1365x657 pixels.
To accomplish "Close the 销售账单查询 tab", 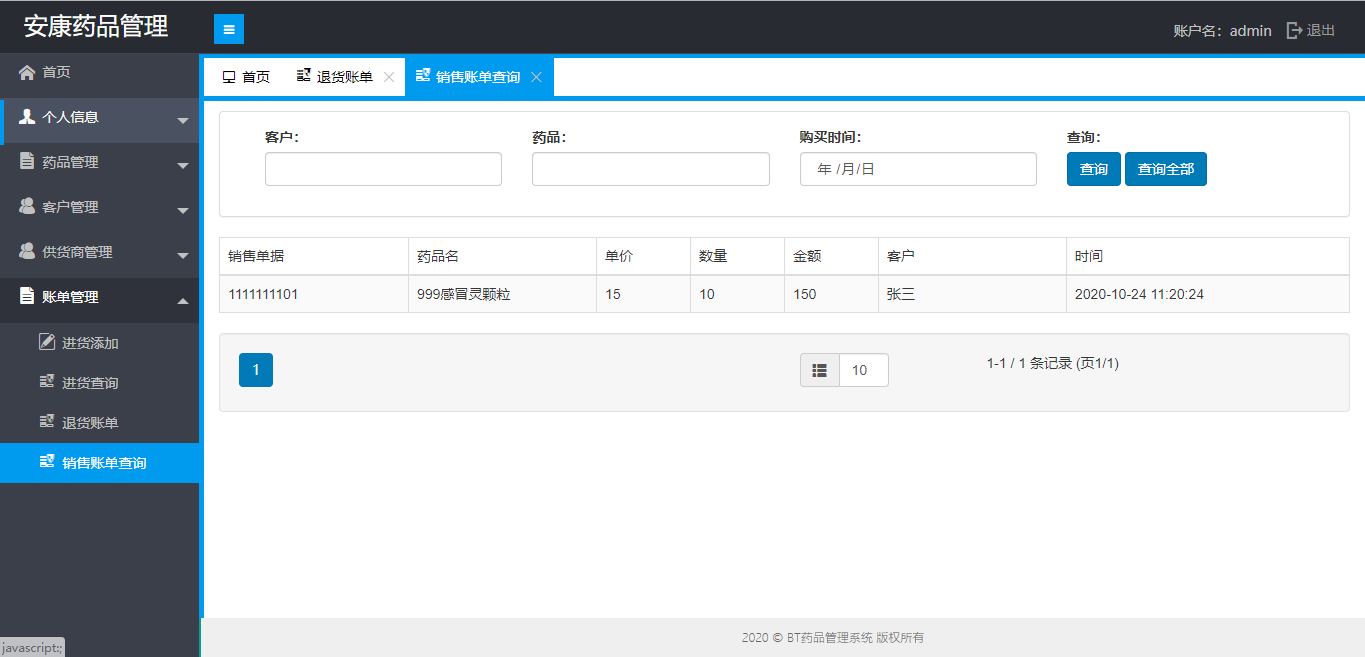I will coord(536,77).
